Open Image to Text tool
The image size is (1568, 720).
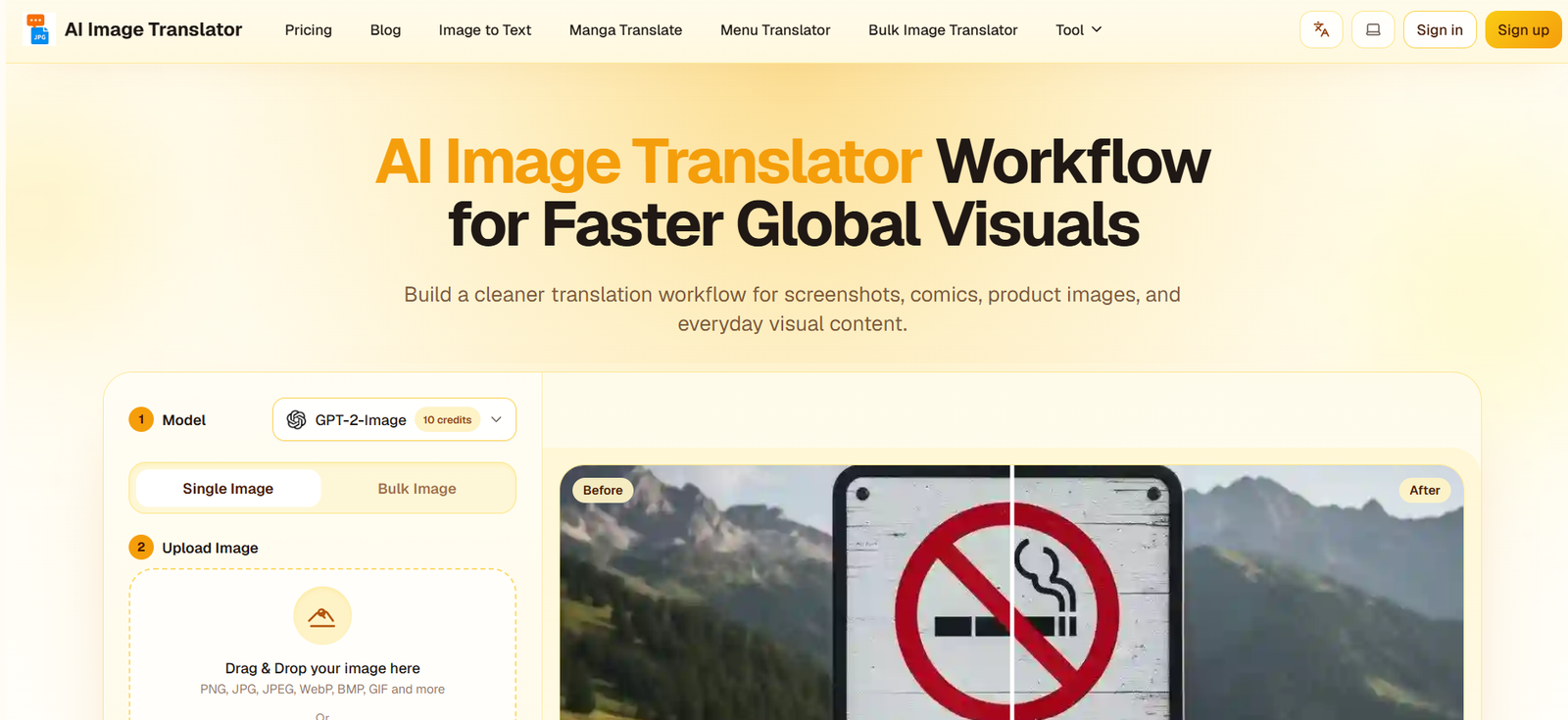click(x=485, y=29)
